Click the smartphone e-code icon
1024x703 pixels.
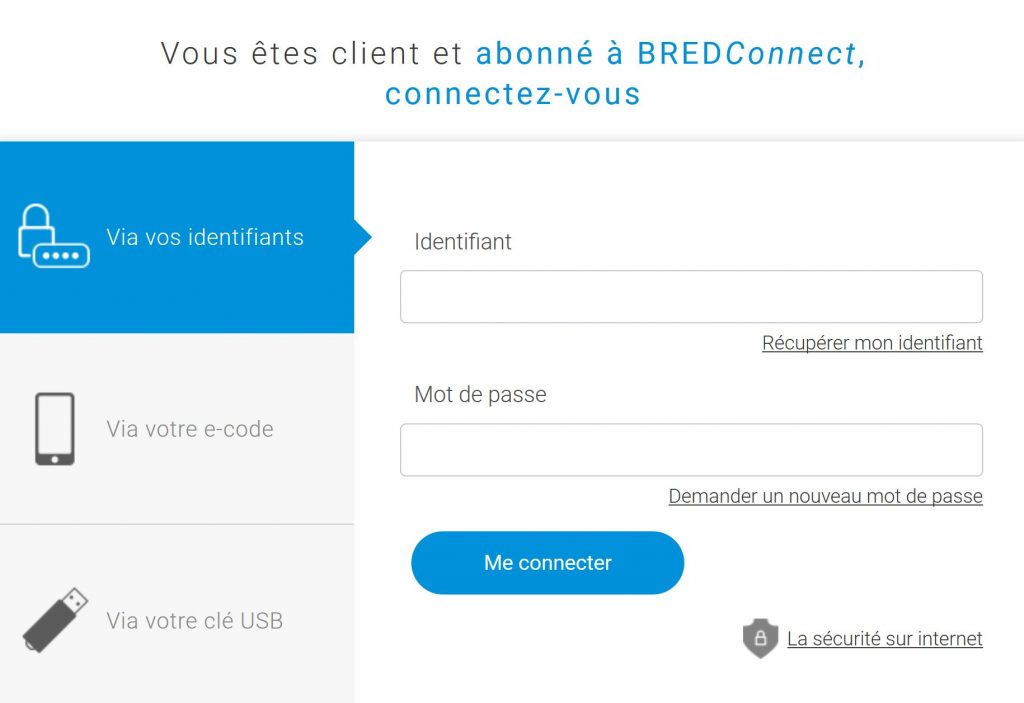(54, 429)
